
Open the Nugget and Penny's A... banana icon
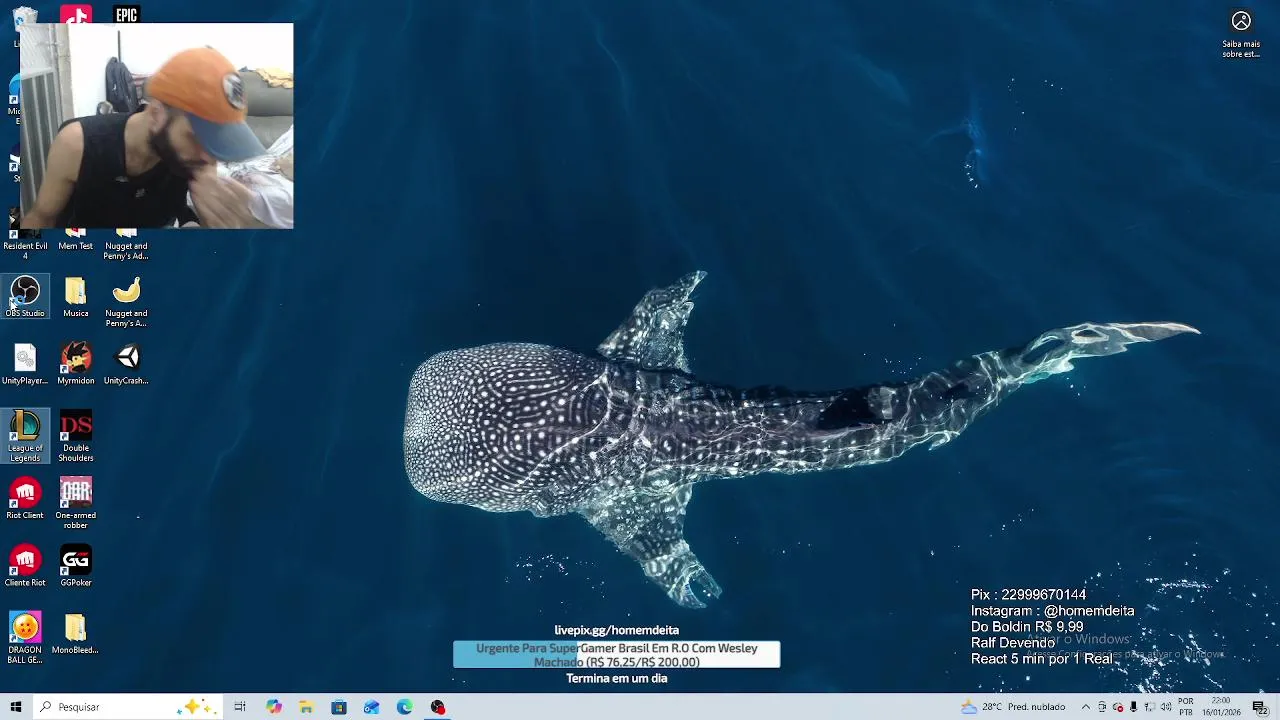[126, 302]
